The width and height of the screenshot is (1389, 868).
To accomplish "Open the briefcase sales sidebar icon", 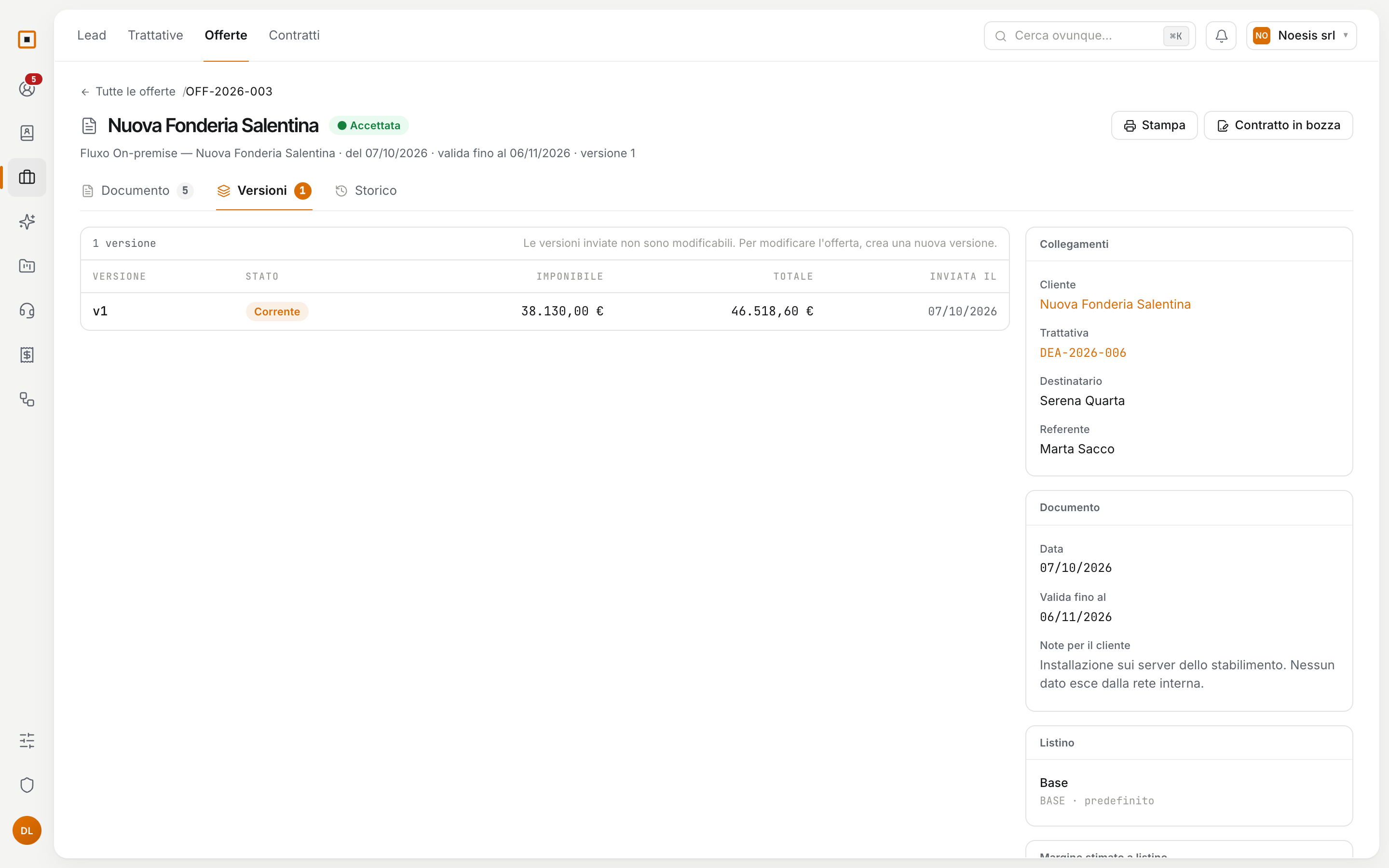I will click(x=27, y=177).
